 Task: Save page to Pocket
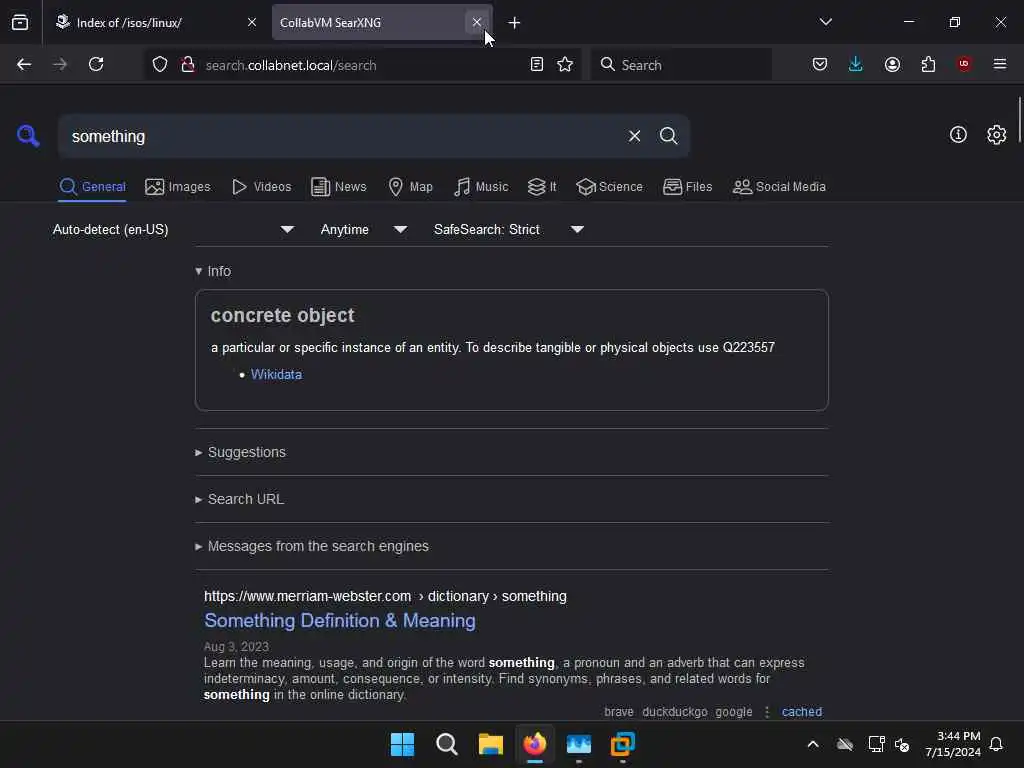tap(820, 64)
